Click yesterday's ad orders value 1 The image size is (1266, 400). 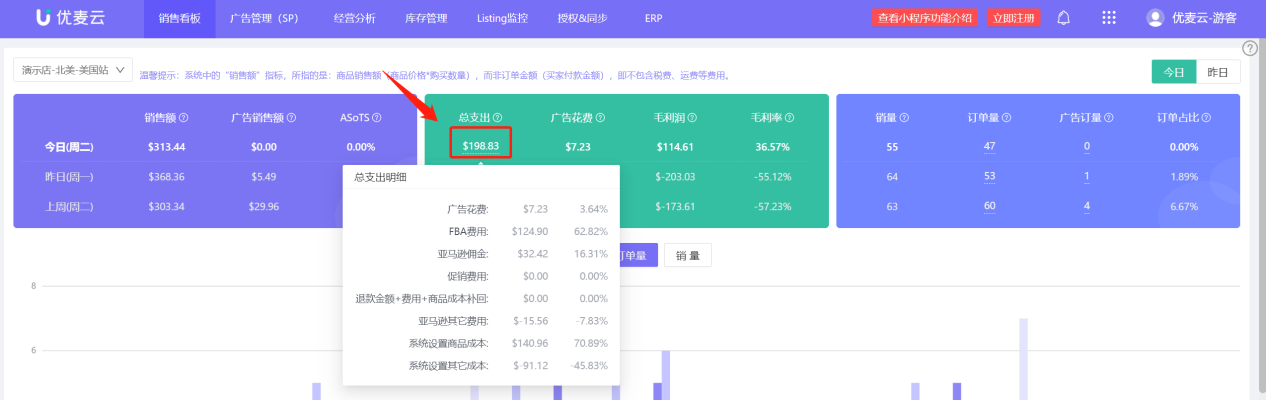tap(1087, 177)
